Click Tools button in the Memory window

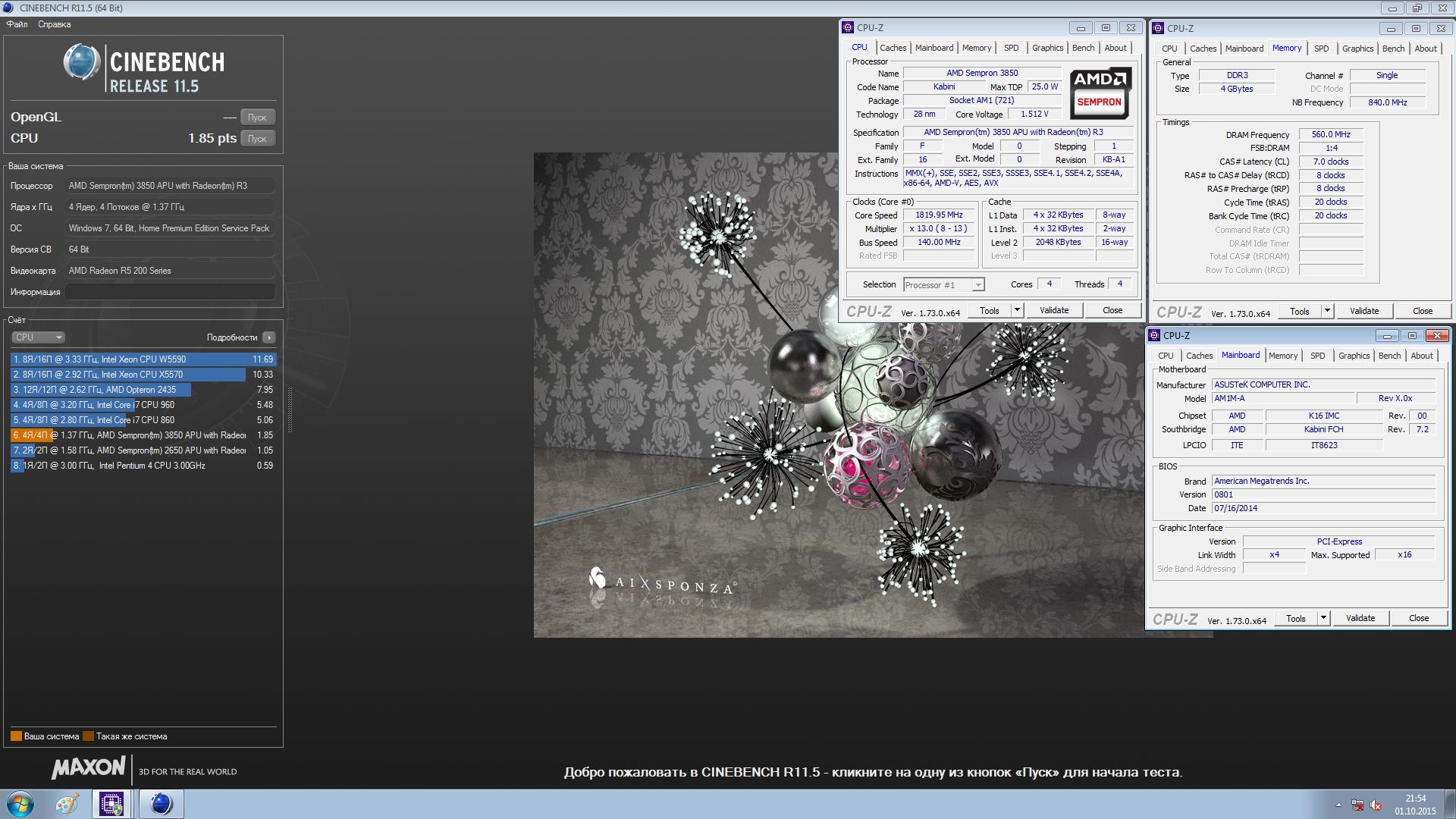(1299, 311)
